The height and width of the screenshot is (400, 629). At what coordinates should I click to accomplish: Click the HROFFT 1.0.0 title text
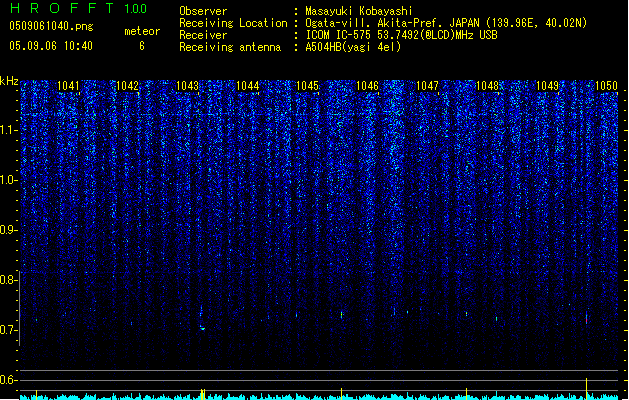[x=78, y=8]
